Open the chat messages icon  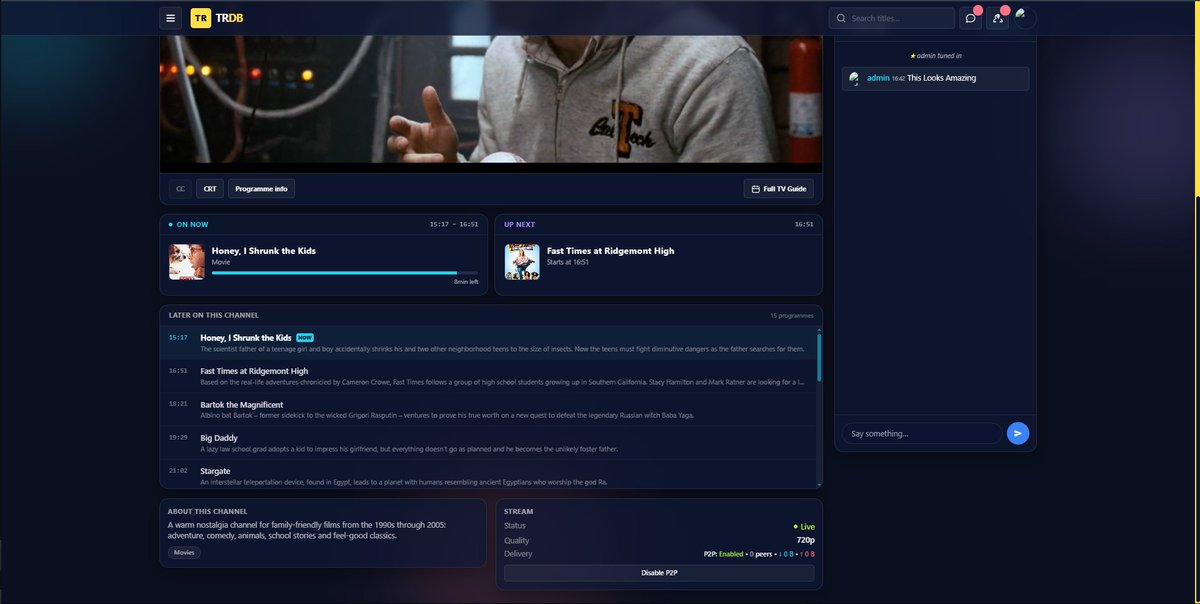(970, 18)
